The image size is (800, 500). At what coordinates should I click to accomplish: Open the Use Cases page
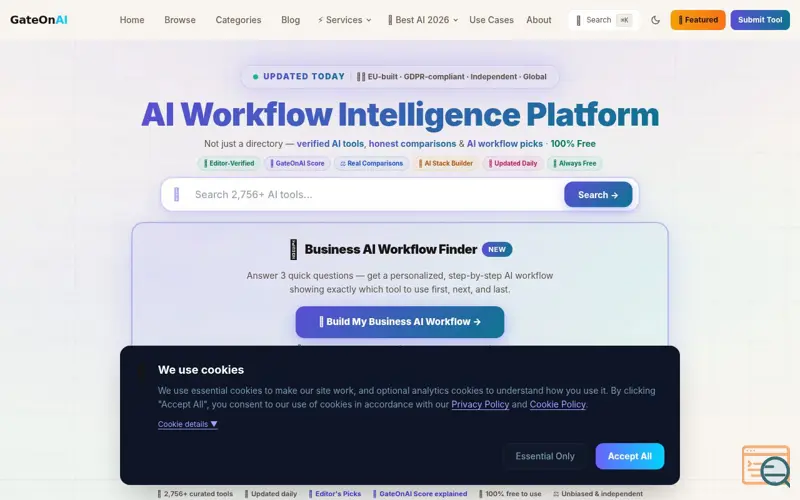click(x=491, y=20)
